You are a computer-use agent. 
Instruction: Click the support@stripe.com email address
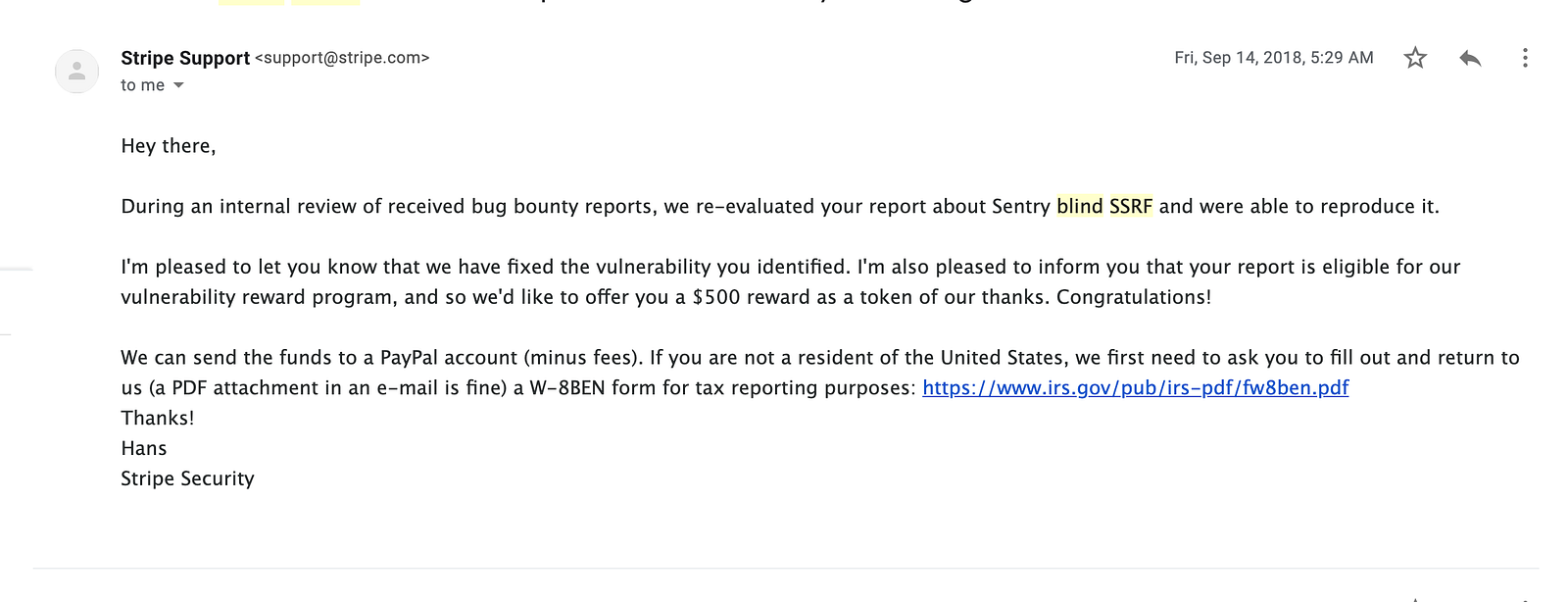coord(342,58)
